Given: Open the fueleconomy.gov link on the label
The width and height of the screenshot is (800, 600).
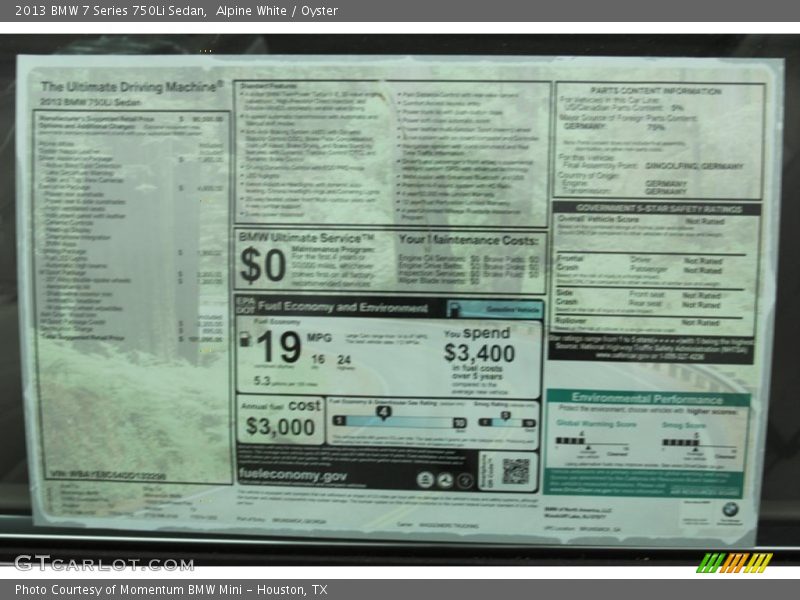Looking at the screenshot, I should click(293, 476).
